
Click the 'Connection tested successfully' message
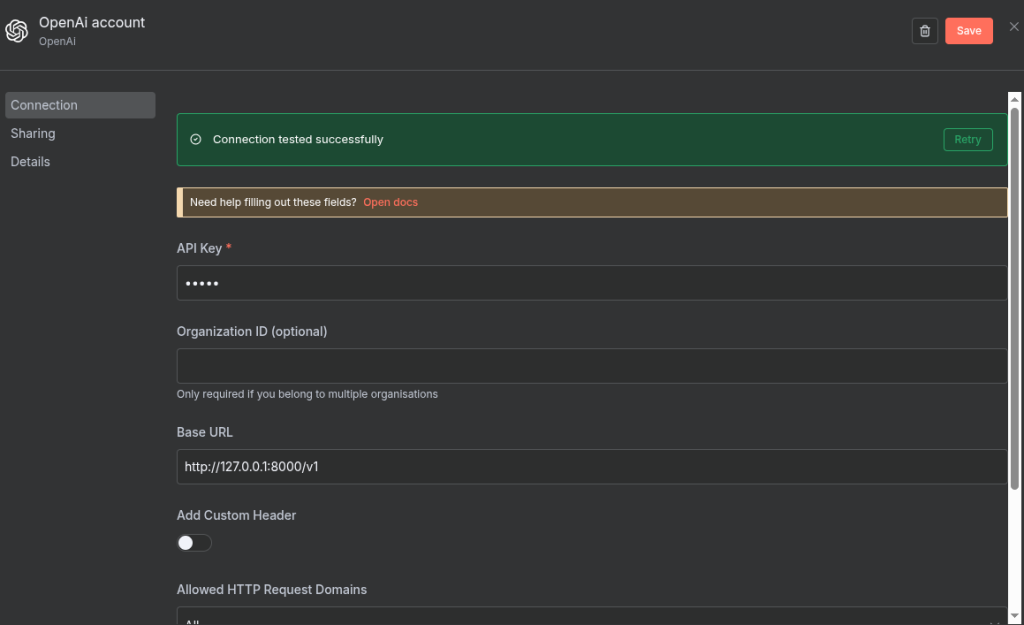[298, 140]
